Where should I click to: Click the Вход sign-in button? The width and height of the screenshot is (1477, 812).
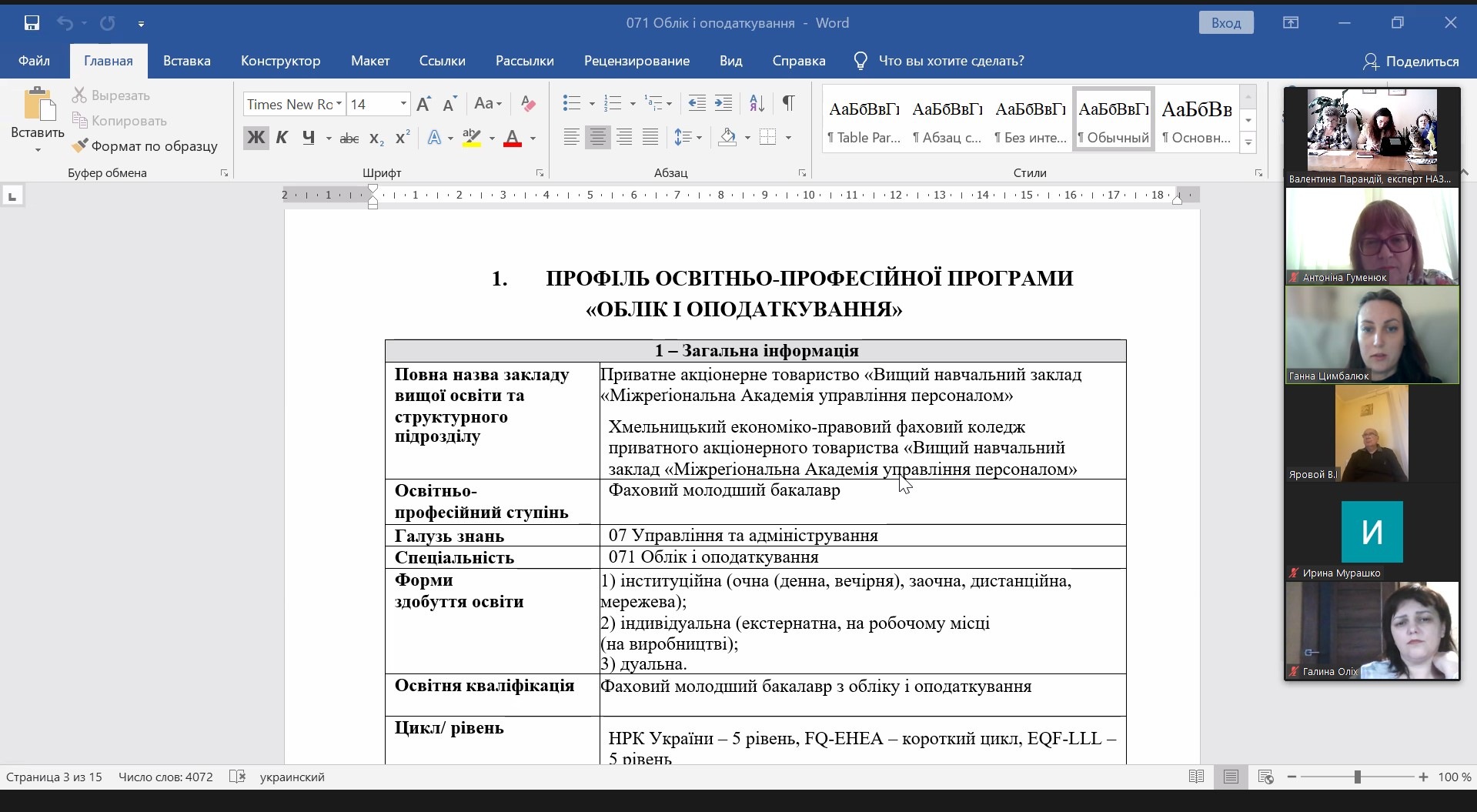pos(1225,23)
